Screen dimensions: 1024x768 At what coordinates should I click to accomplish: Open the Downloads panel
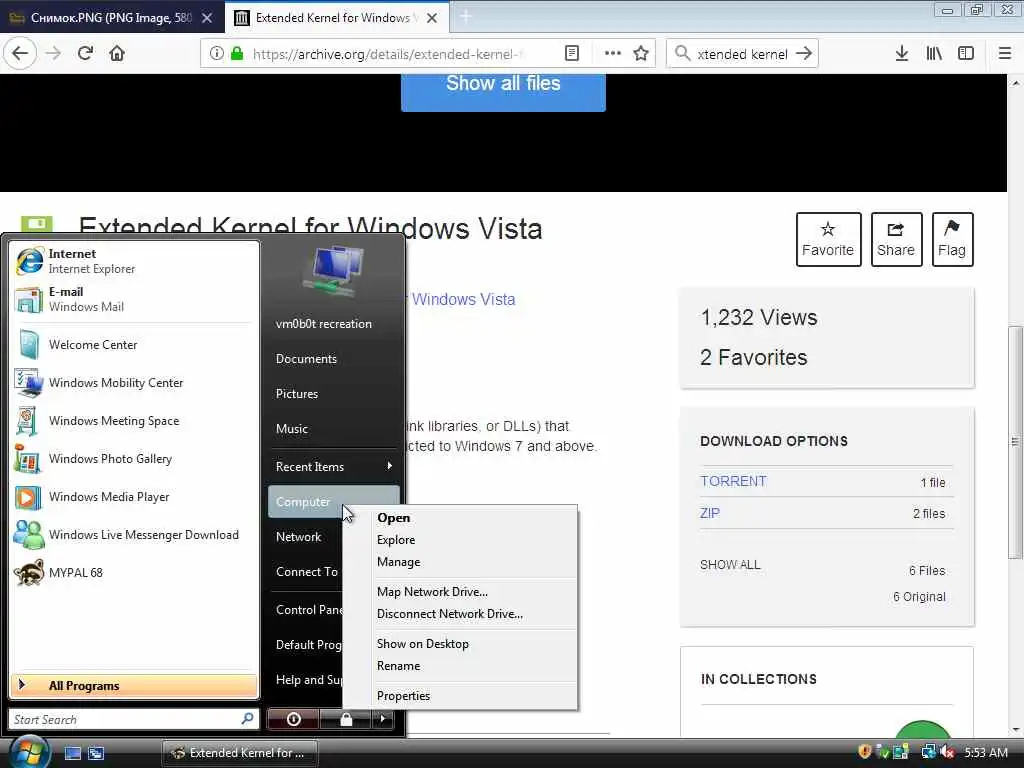pyautogui.click(x=902, y=54)
